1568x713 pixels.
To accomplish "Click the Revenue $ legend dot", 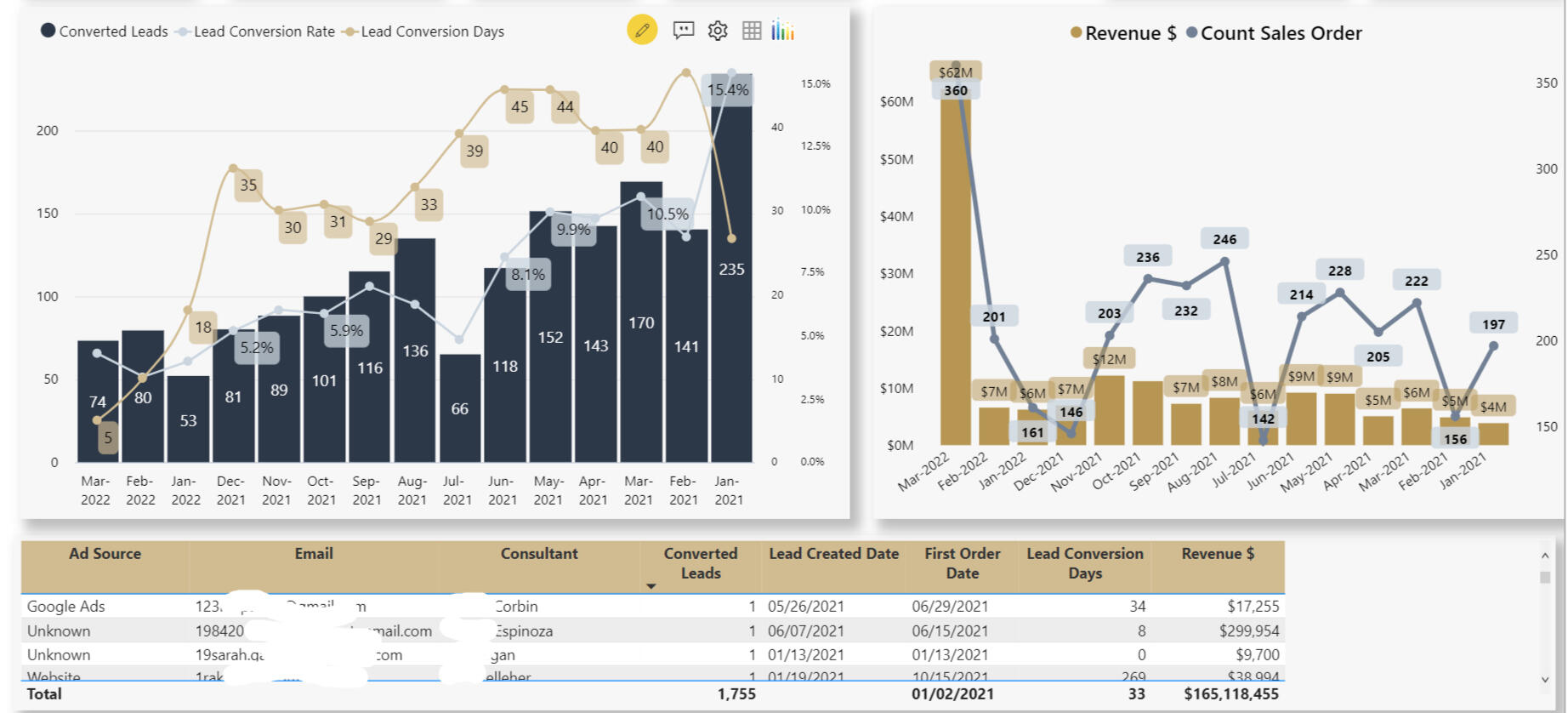I will tap(1076, 33).
